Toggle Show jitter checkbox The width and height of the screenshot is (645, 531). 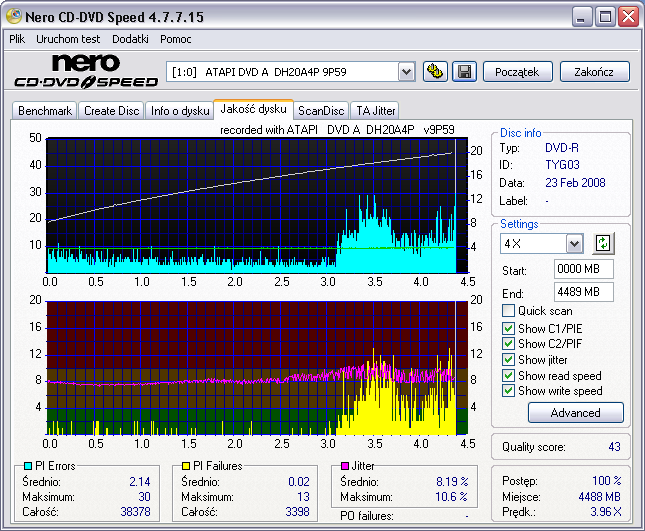pyautogui.click(x=508, y=359)
